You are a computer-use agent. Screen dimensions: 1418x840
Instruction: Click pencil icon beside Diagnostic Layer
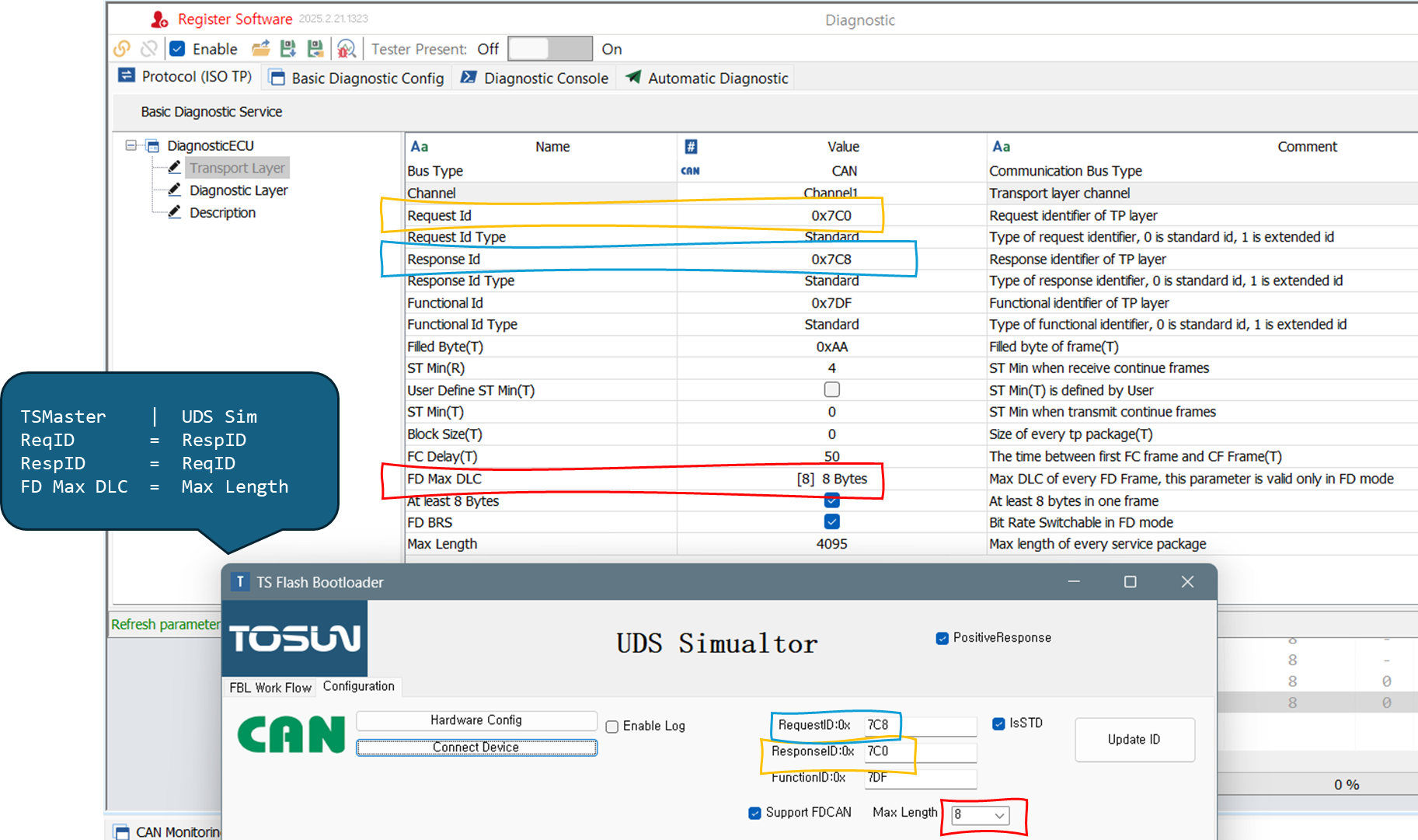point(175,190)
